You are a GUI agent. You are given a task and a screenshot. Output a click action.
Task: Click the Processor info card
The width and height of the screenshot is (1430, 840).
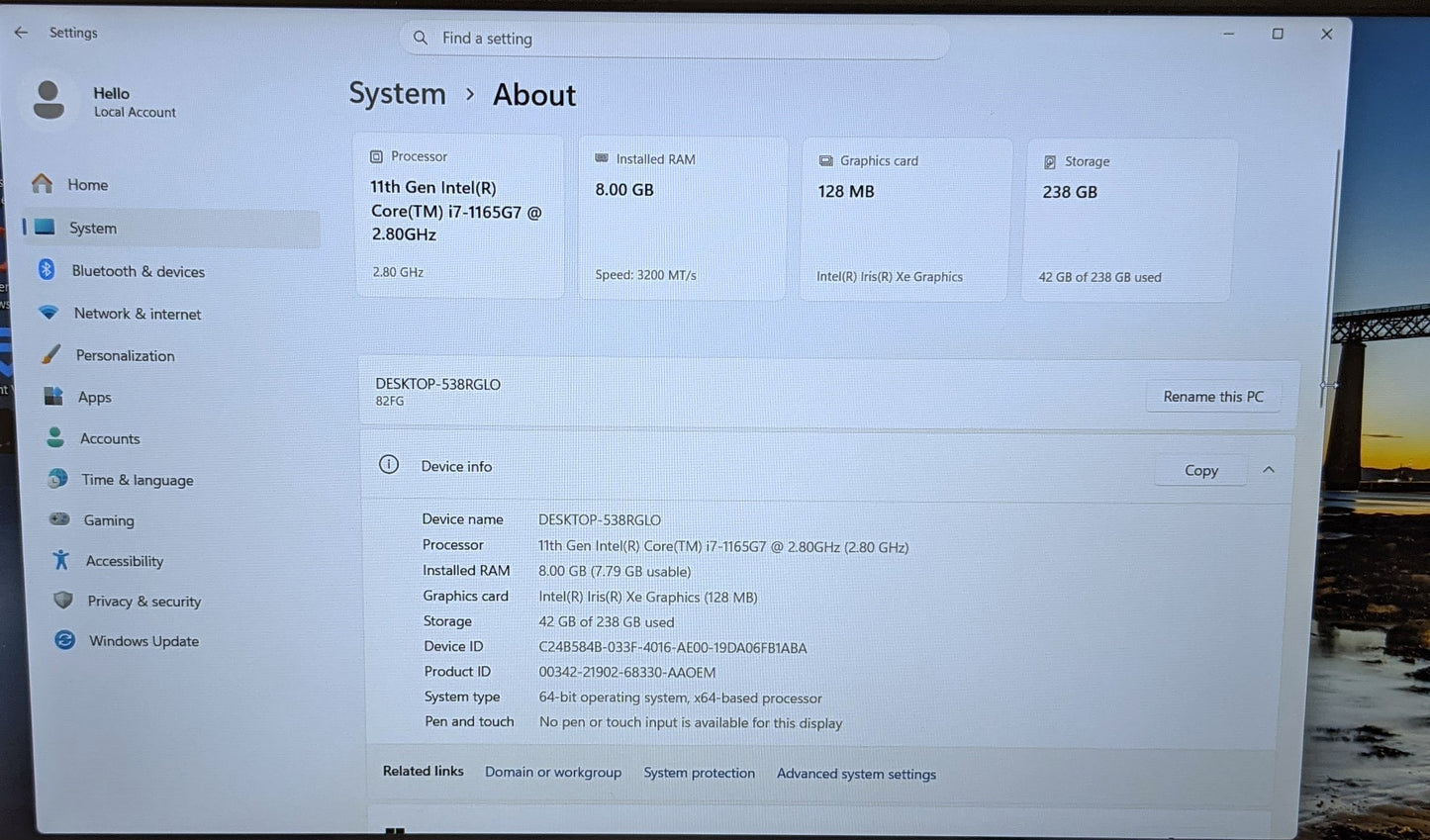click(459, 216)
